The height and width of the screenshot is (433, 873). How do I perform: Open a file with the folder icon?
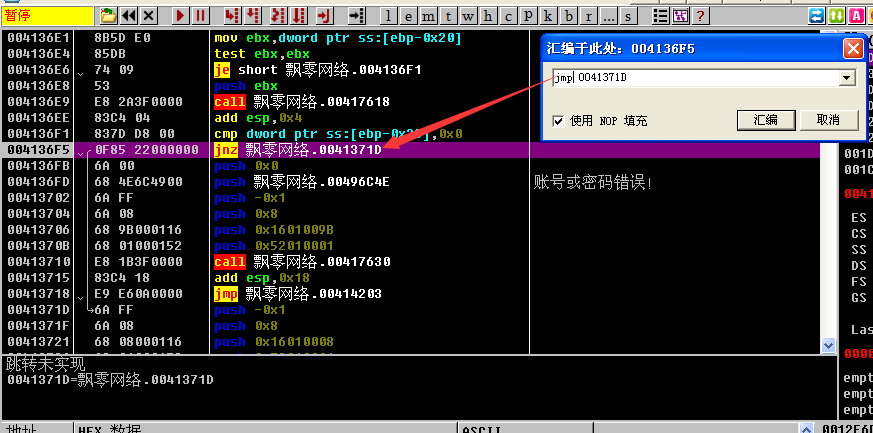(x=109, y=16)
